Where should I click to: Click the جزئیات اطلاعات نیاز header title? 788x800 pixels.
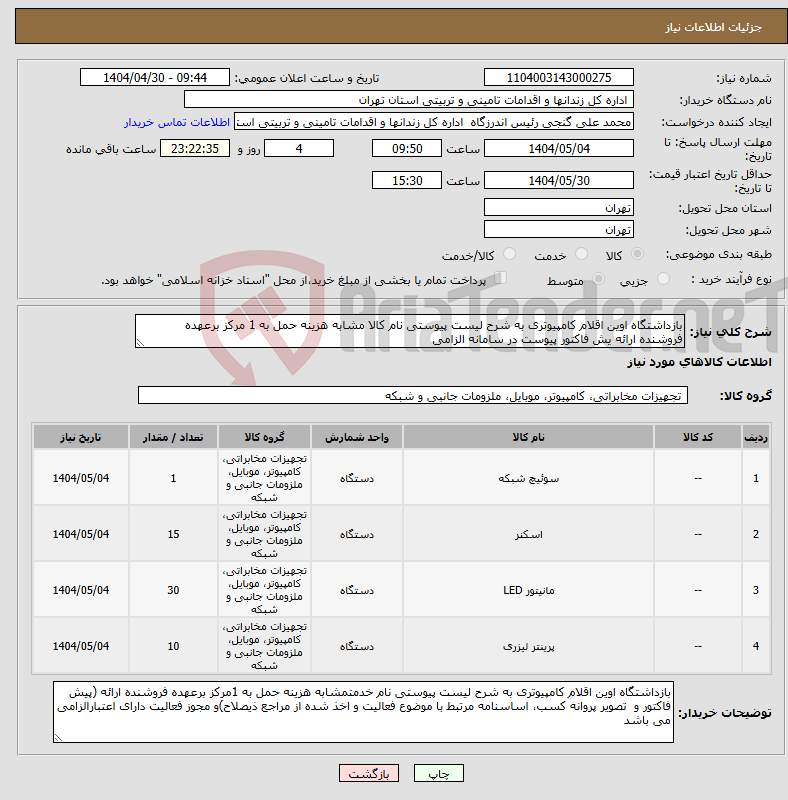(713, 27)
